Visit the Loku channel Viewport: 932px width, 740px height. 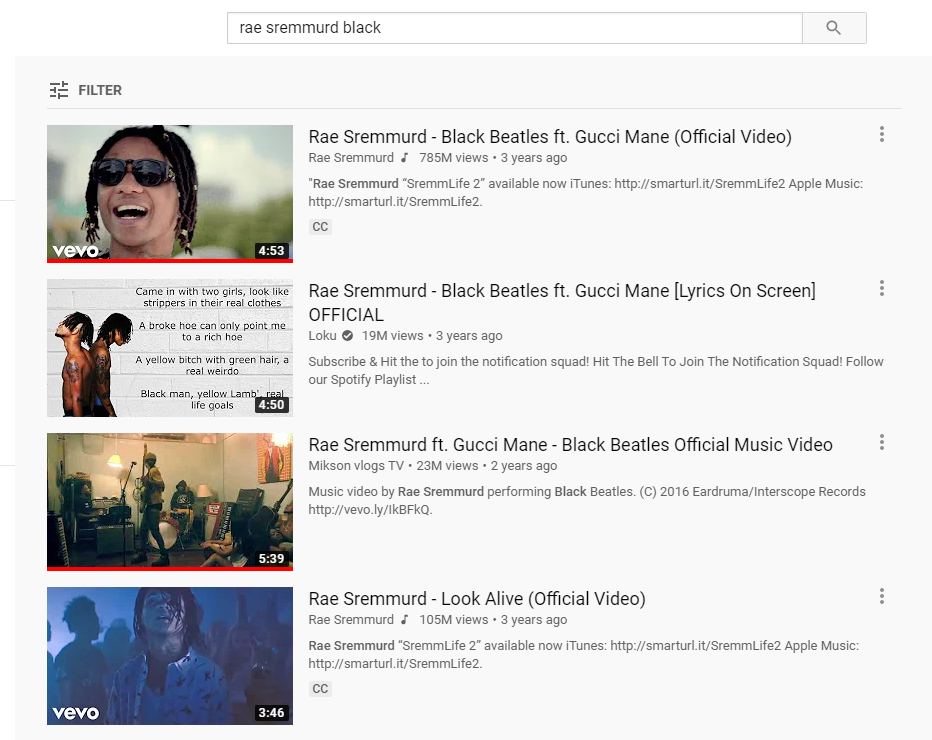pyautogui.click(x=322, y=336)
